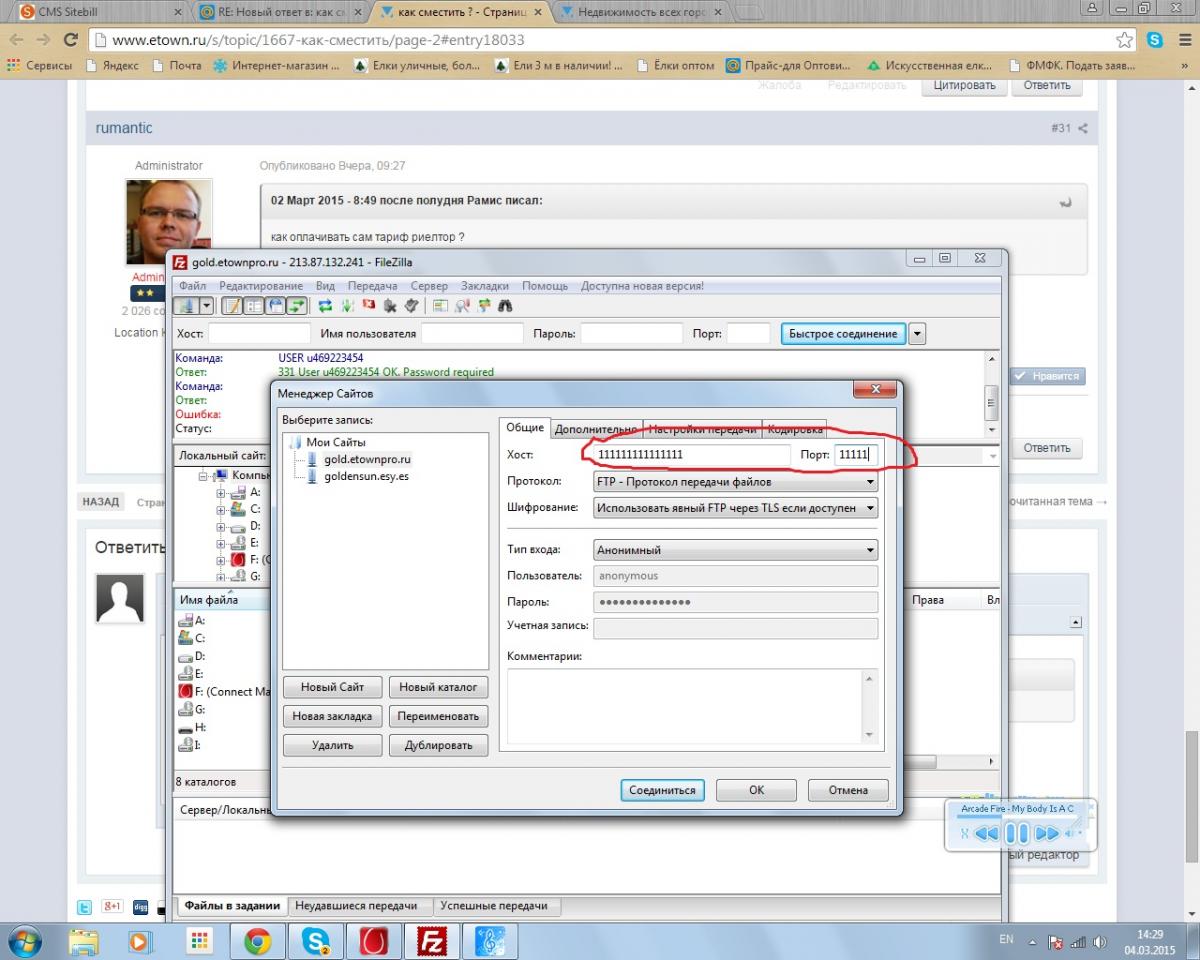The height and width of the screenshot is (960, 1200).
Task: Open the Site Manager toolbar dropdown arrow
Action: pos(206,306)
